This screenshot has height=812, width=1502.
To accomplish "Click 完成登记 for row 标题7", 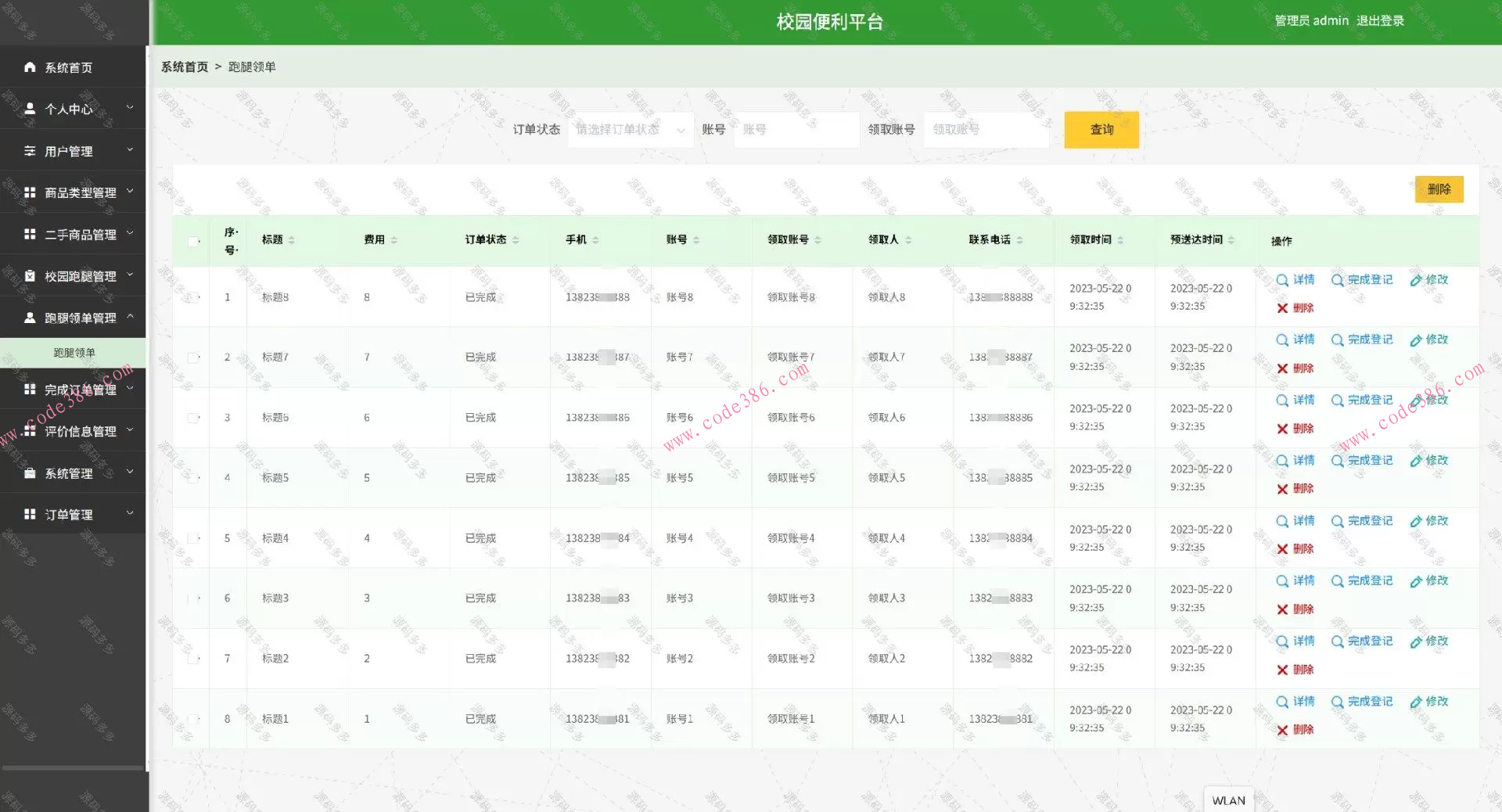I will click(x=1362, y=340).
